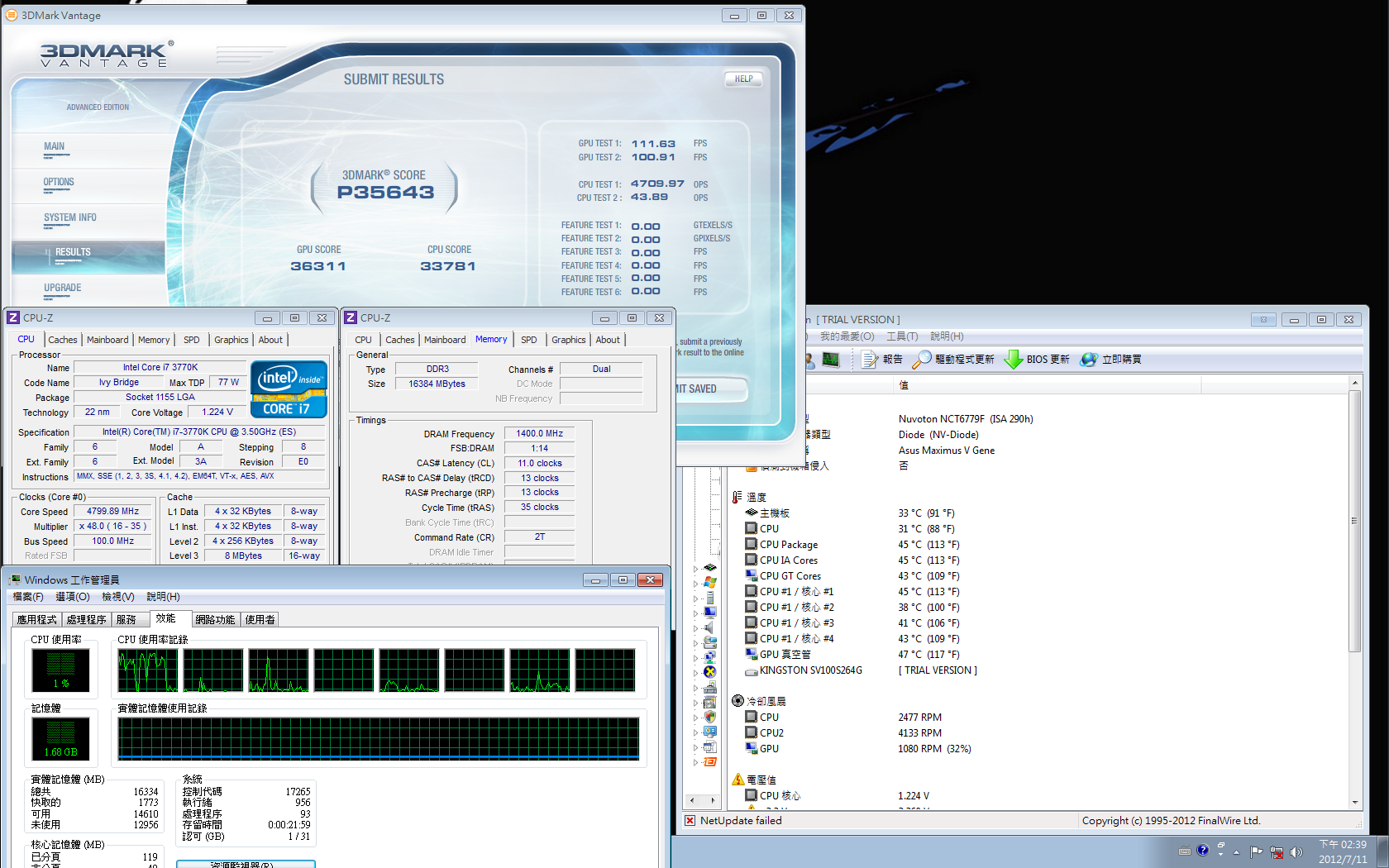Image resolution: width=1389 pixels, height=868 pixels.
Task: Click the blue help tray icon
Action: (1203, 851)
